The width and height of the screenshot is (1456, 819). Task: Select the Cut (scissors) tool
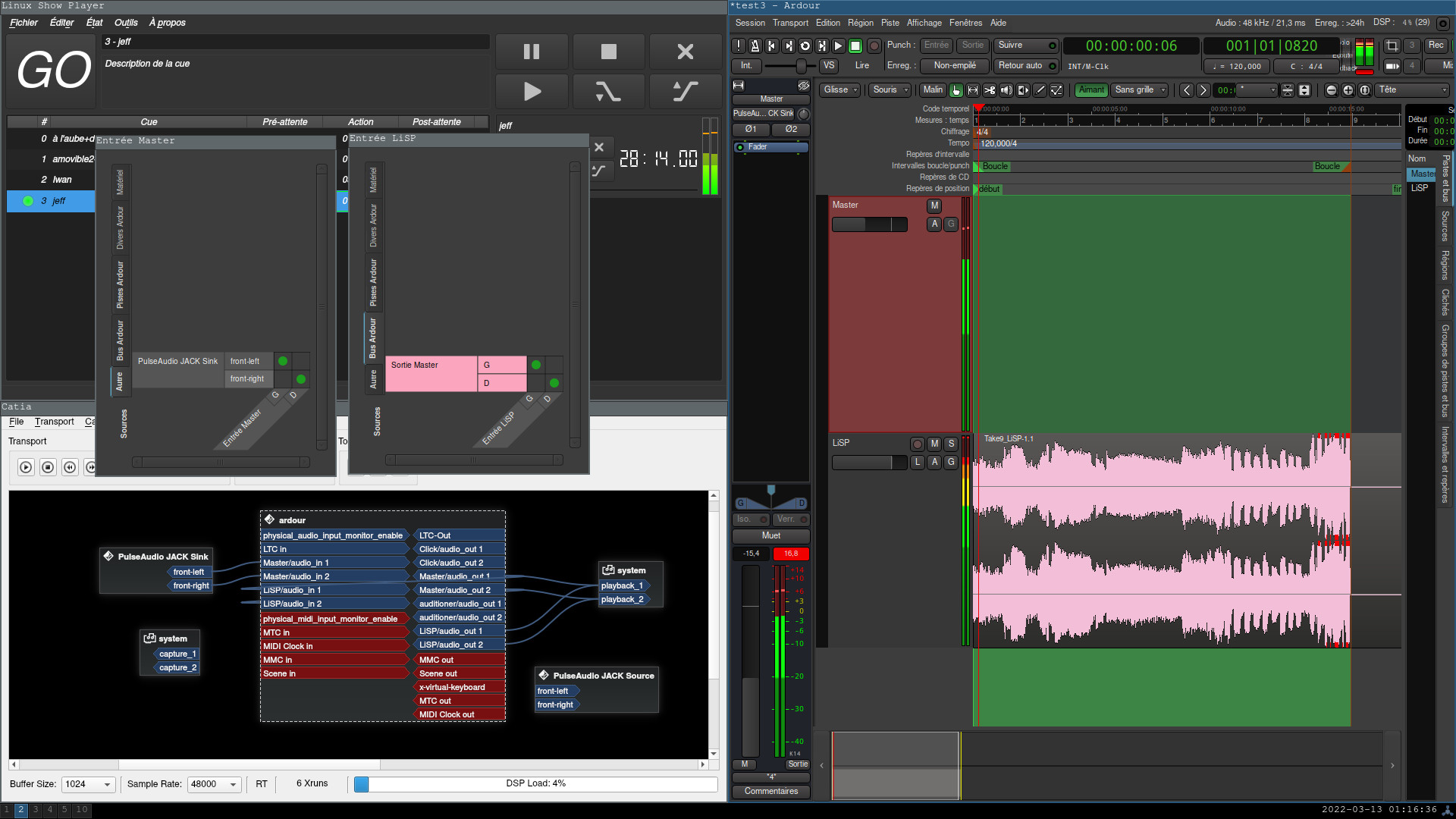990,90
